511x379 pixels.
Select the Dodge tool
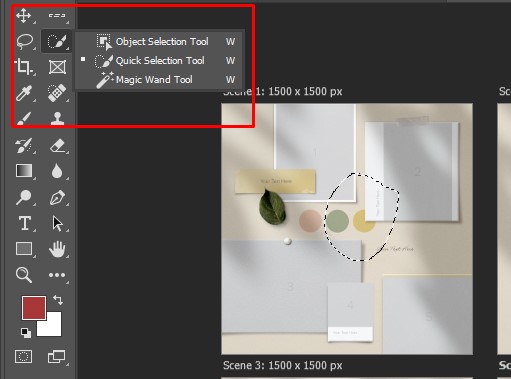[24, 197]
